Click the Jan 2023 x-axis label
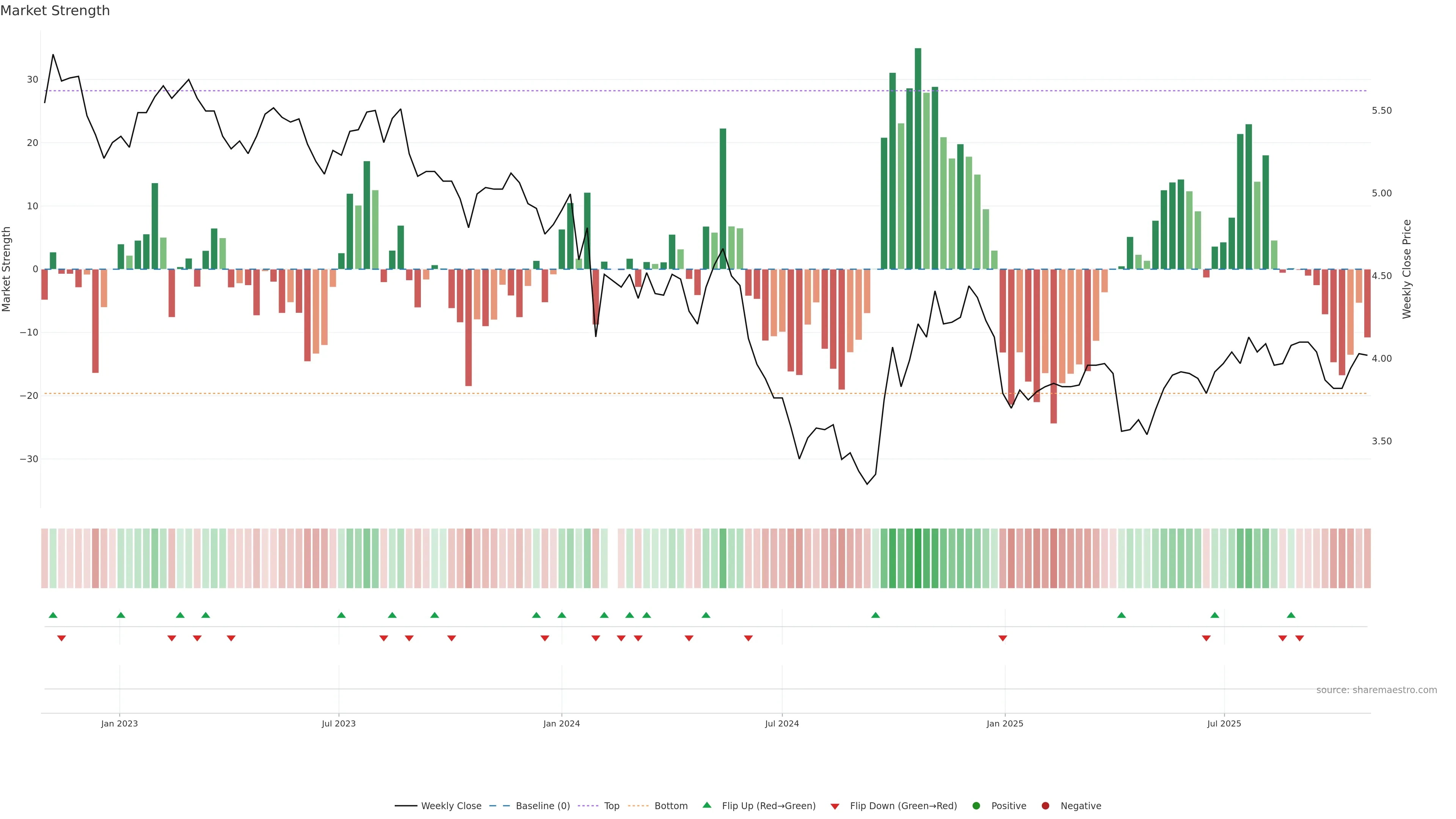Image resolution: width=1456 pixels, height=819 pixels. point(119,723)
